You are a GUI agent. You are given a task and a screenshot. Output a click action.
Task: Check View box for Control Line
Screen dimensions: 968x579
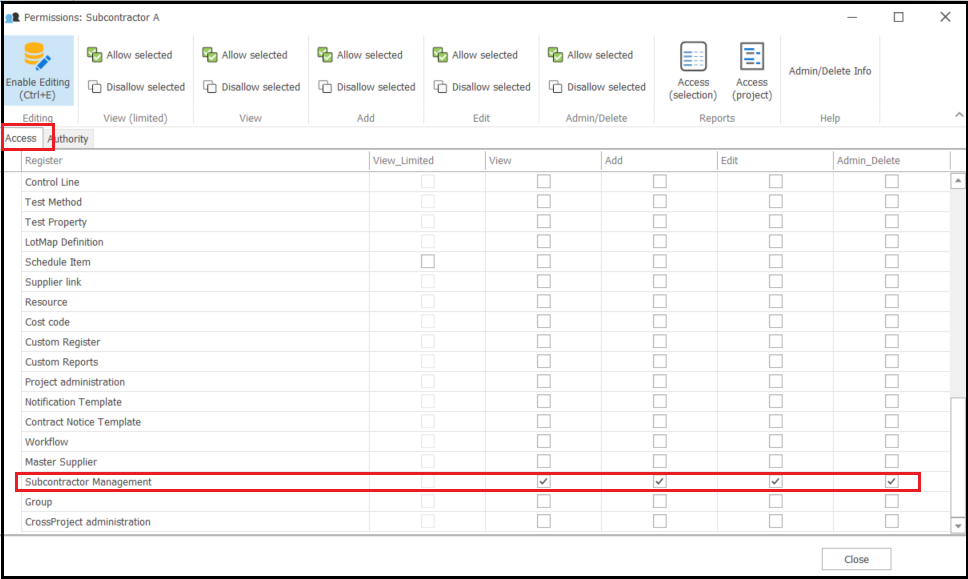[x=544, y=181]
